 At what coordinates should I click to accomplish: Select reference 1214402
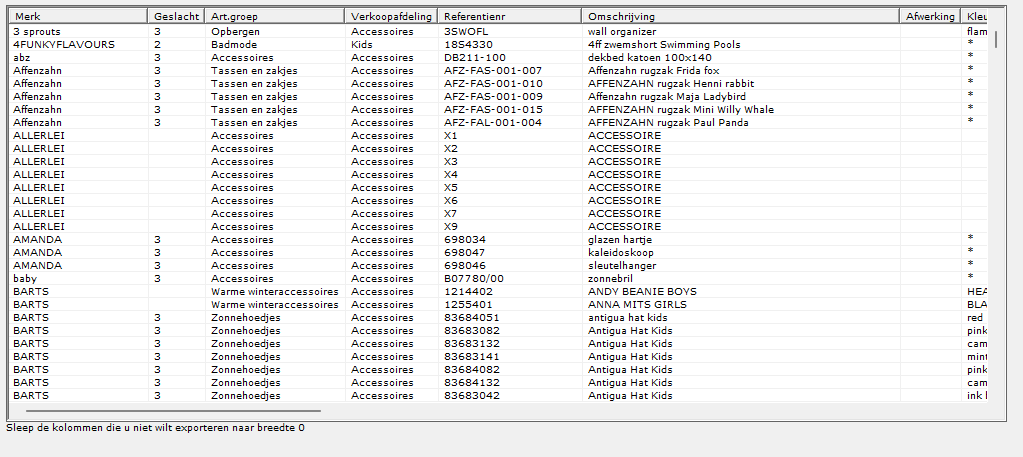point(468,292)
